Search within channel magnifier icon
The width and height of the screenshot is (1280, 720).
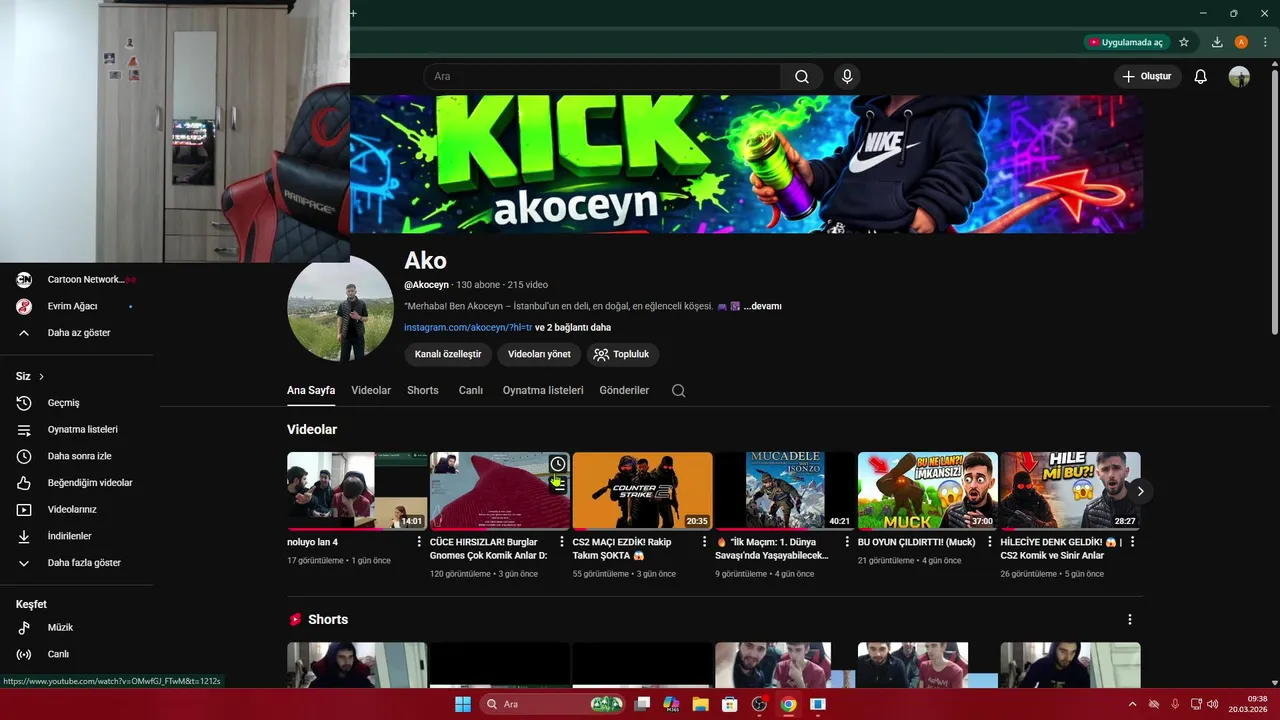tap(679, 391)
